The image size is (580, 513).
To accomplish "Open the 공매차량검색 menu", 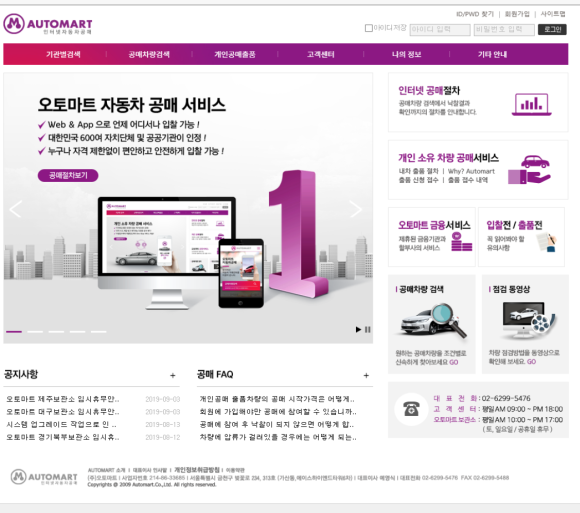I will [x=149, y=54].
